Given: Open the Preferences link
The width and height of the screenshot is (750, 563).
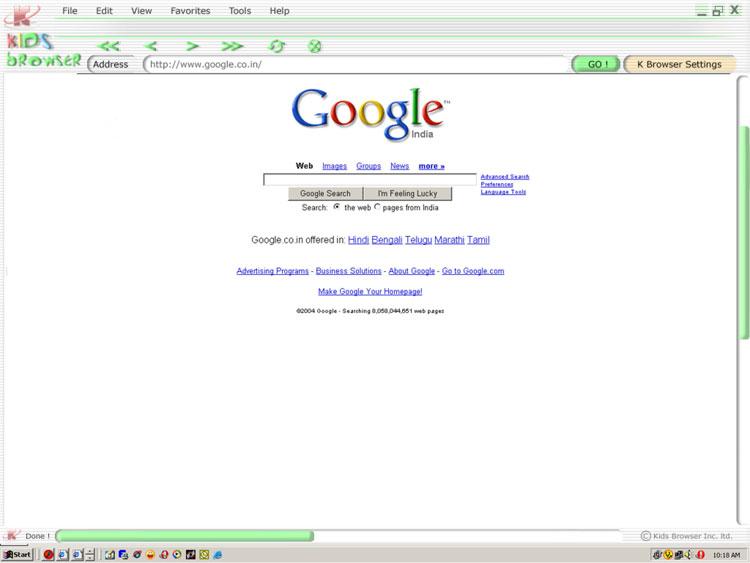Looking at the screenshot, I should click(497, 184).
